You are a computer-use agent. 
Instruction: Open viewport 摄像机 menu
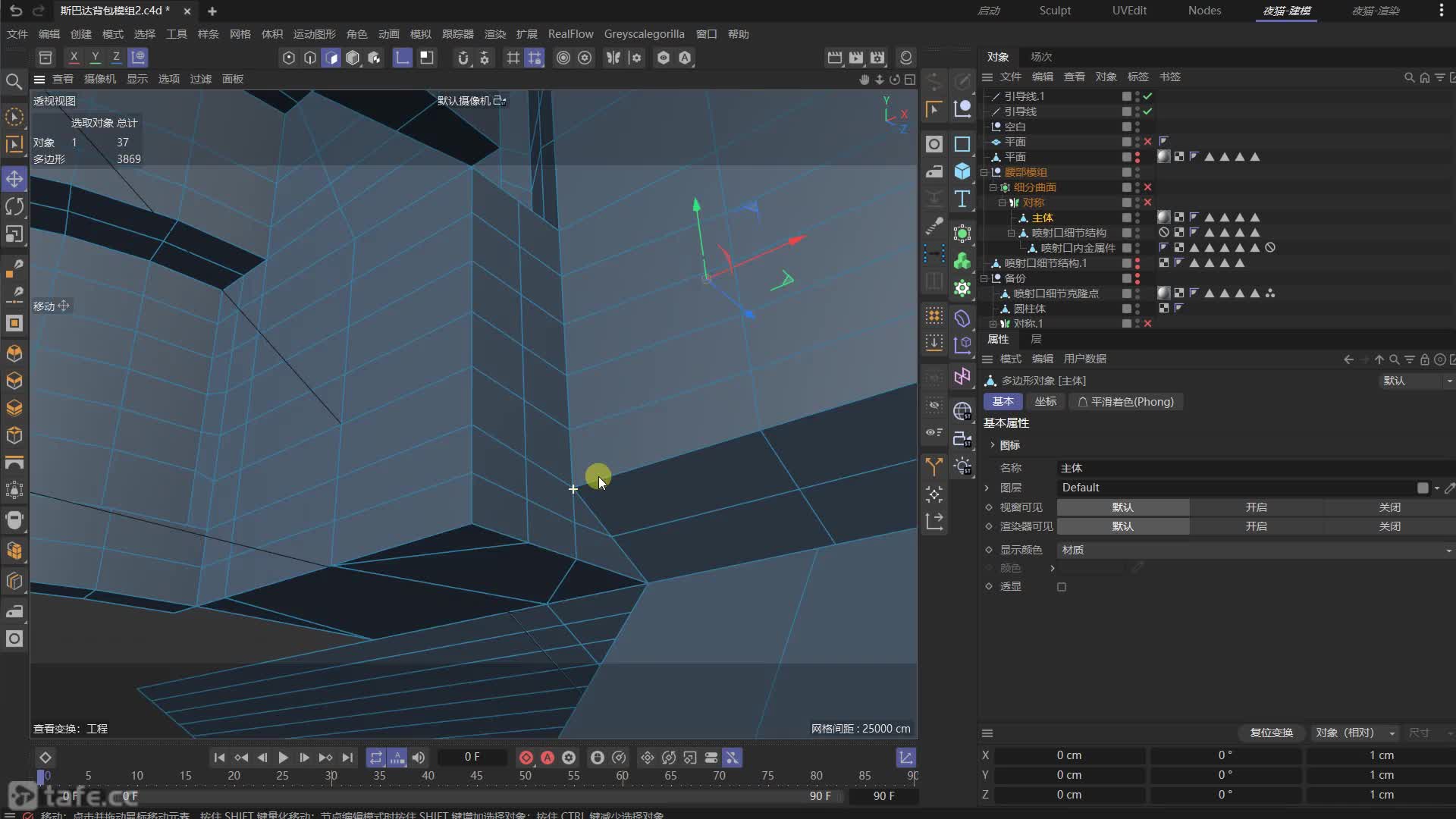pyautogui.click(x=100, y=79)
